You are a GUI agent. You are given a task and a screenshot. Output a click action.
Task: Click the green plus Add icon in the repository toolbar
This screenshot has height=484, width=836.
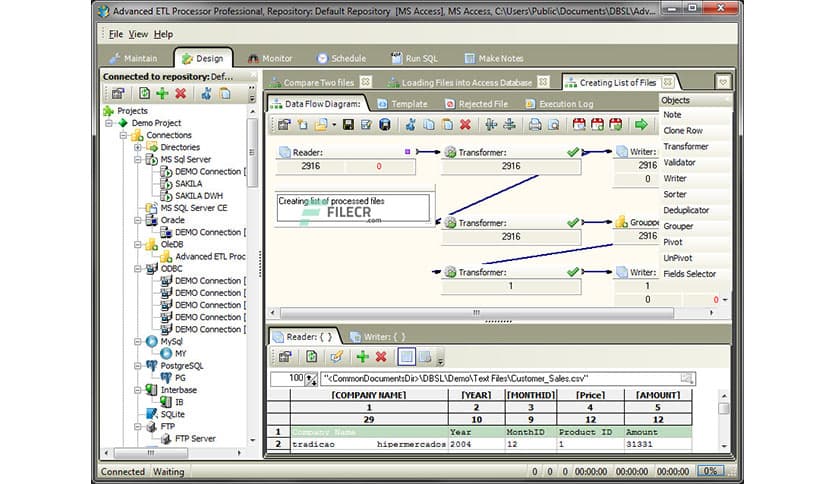162,93
